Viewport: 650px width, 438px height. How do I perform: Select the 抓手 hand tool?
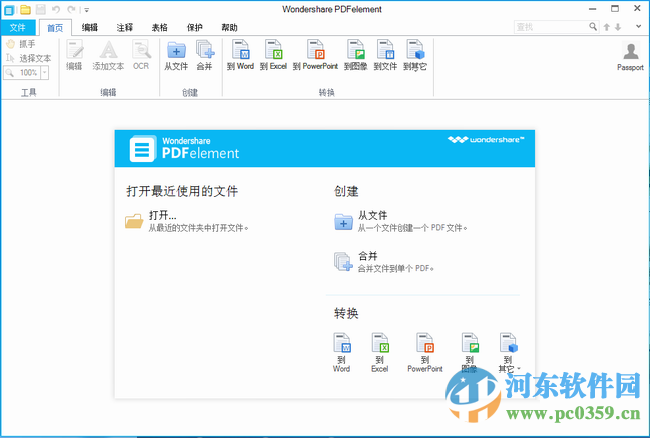coord(21,44)
